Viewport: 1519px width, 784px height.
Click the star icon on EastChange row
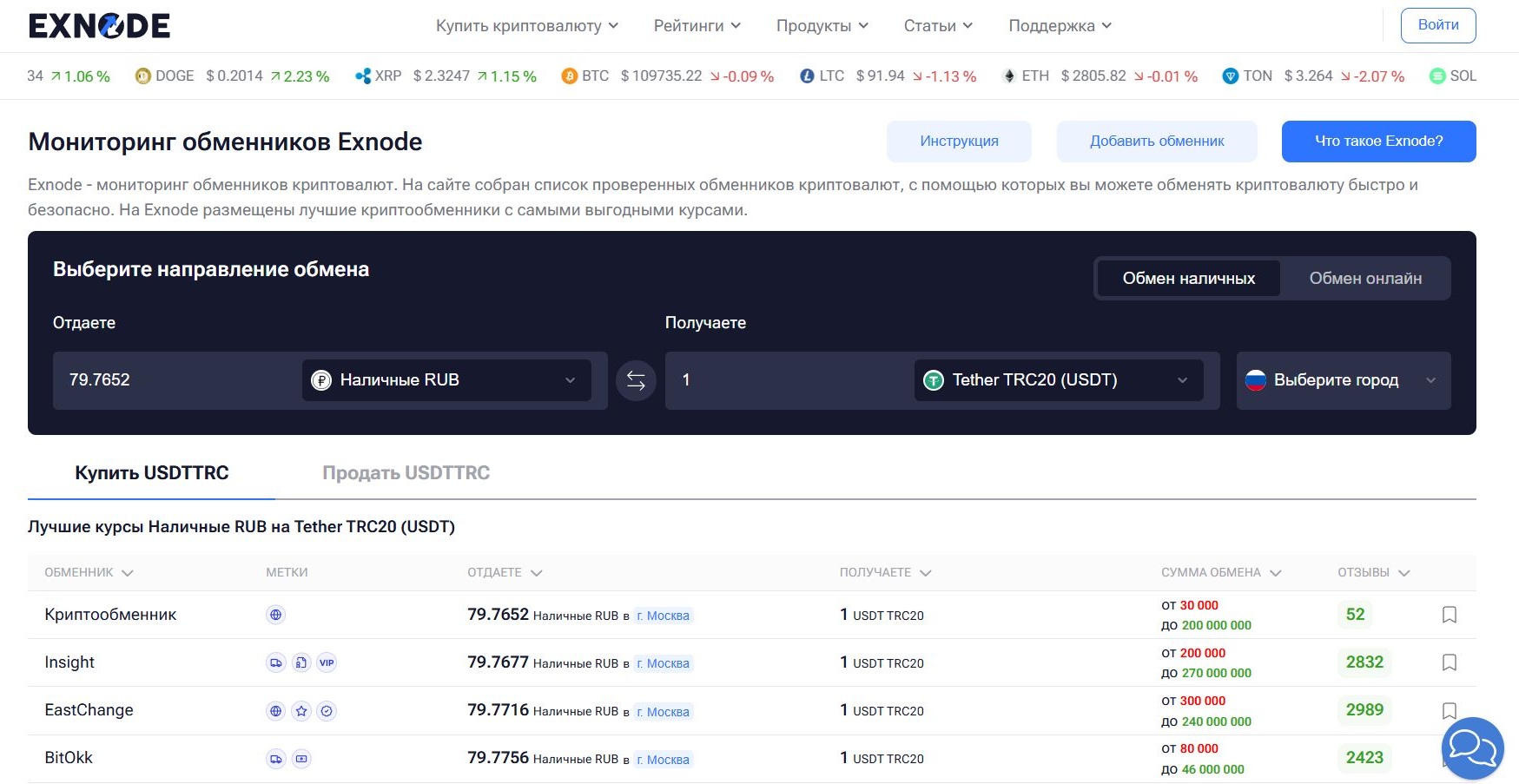point(301,710)
